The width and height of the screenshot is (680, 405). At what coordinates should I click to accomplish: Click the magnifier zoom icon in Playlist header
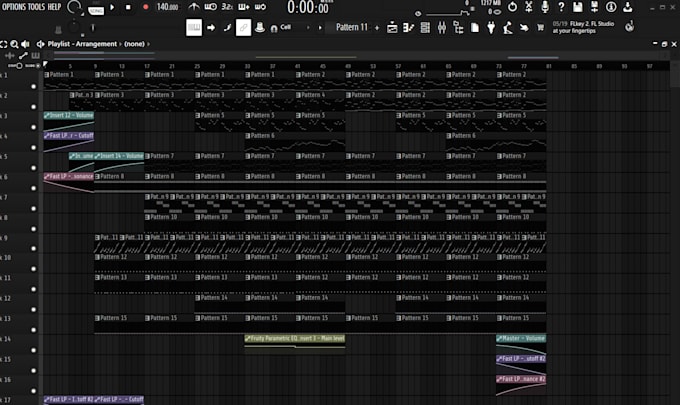tap(14, 44)
